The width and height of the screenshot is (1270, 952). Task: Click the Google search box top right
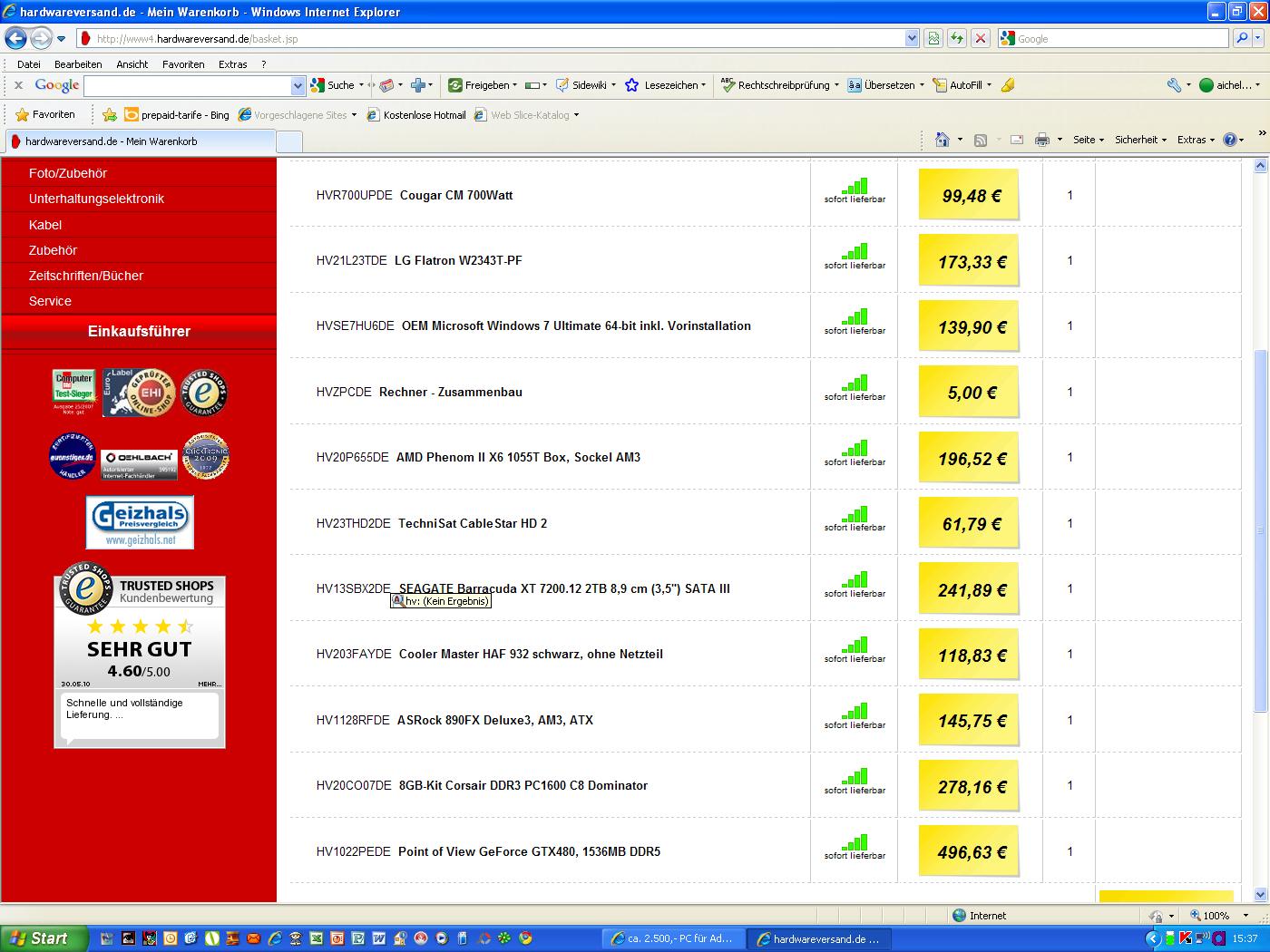[1112, 38]
